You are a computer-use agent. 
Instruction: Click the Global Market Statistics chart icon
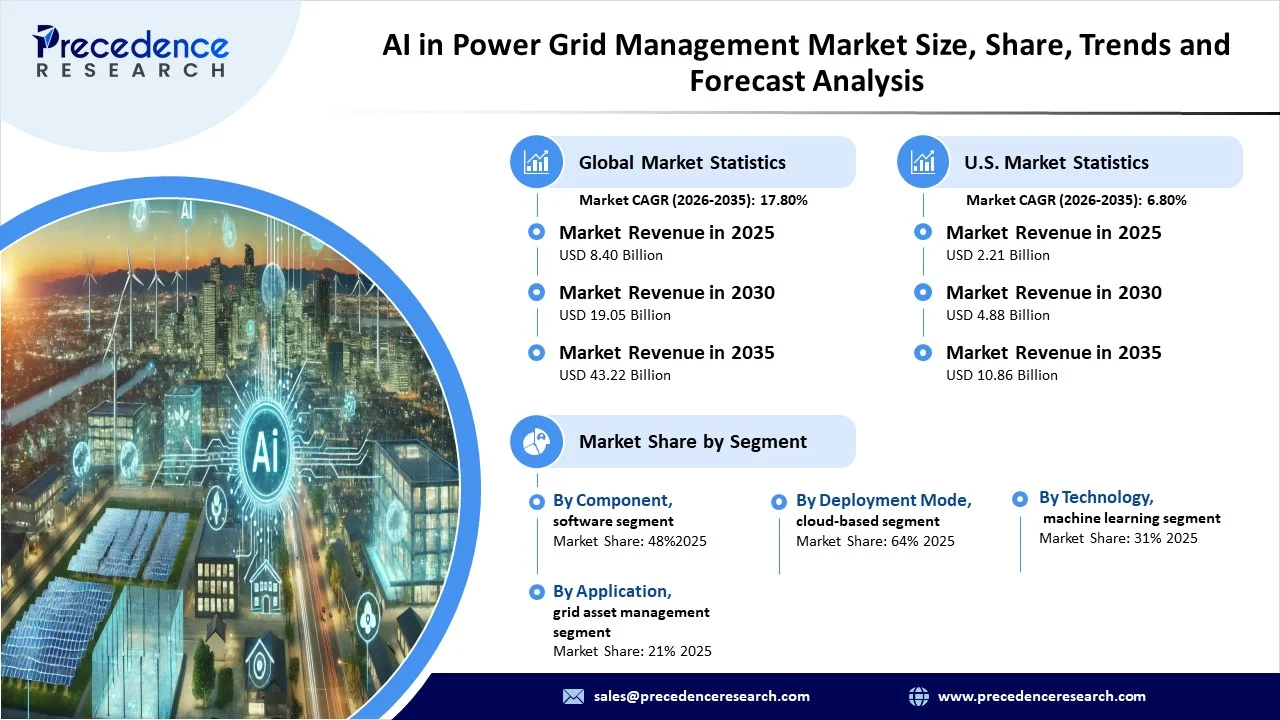point(537,162)
